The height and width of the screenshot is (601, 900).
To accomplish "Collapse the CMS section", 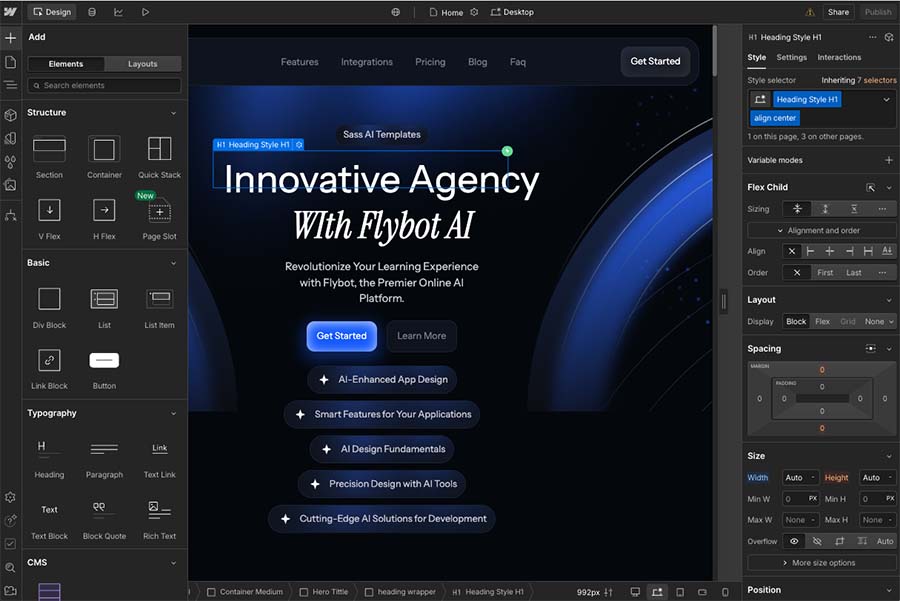I will [x=173, y=563].
